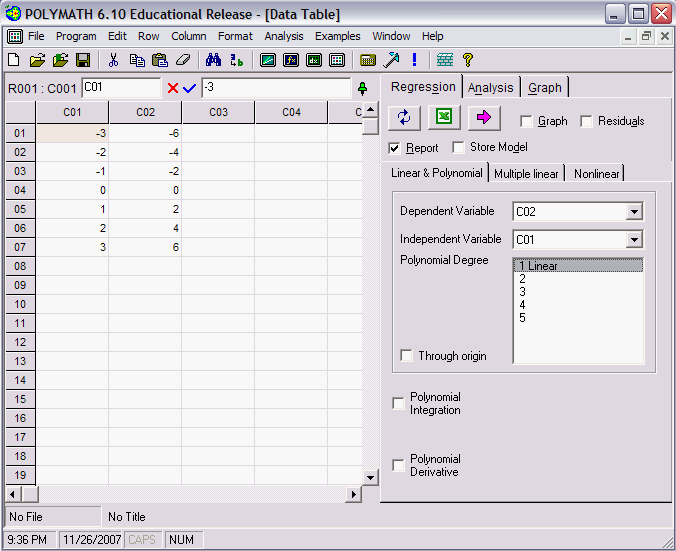Click the yellow question mark help icon
This screenshot has width=676, height=551.
tap(467, 60)
